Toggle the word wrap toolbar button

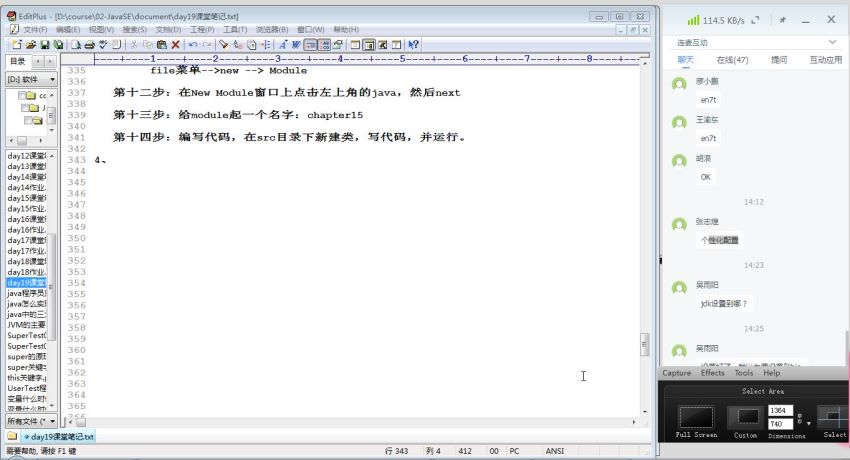(x=311, y=44)
